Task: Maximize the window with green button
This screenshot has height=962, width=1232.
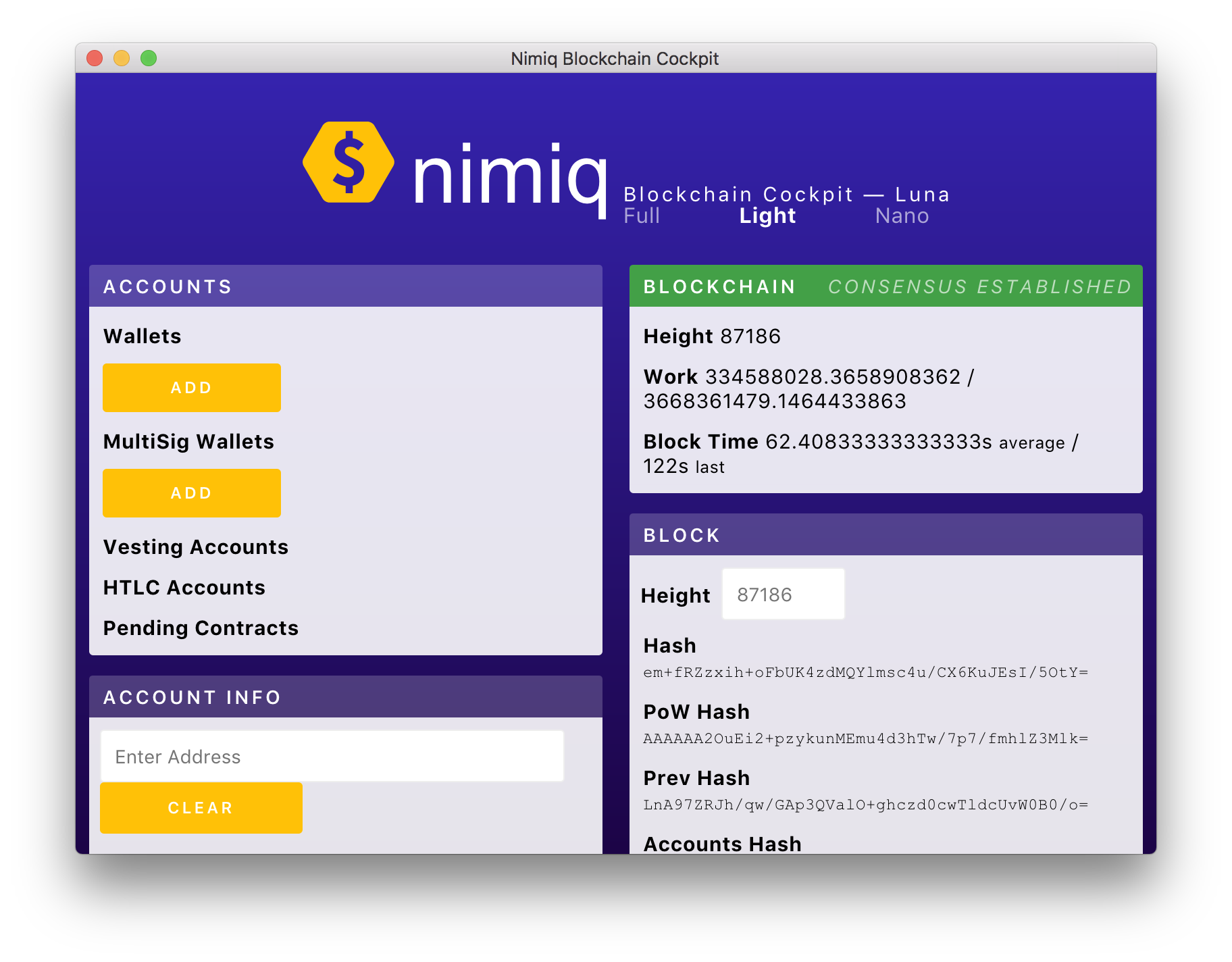Action: tap(149, 58)
